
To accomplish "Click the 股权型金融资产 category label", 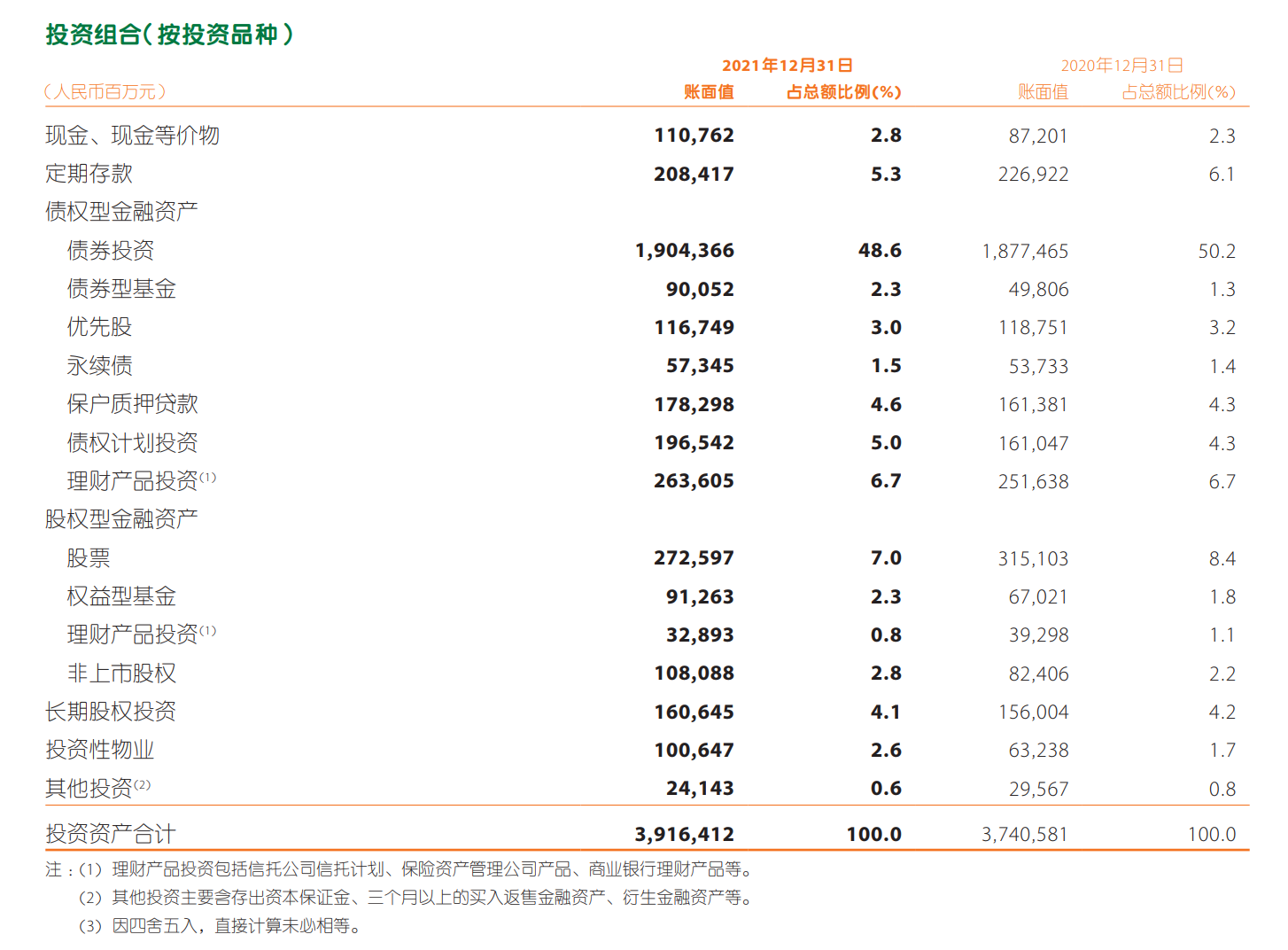I will point(121,519).
